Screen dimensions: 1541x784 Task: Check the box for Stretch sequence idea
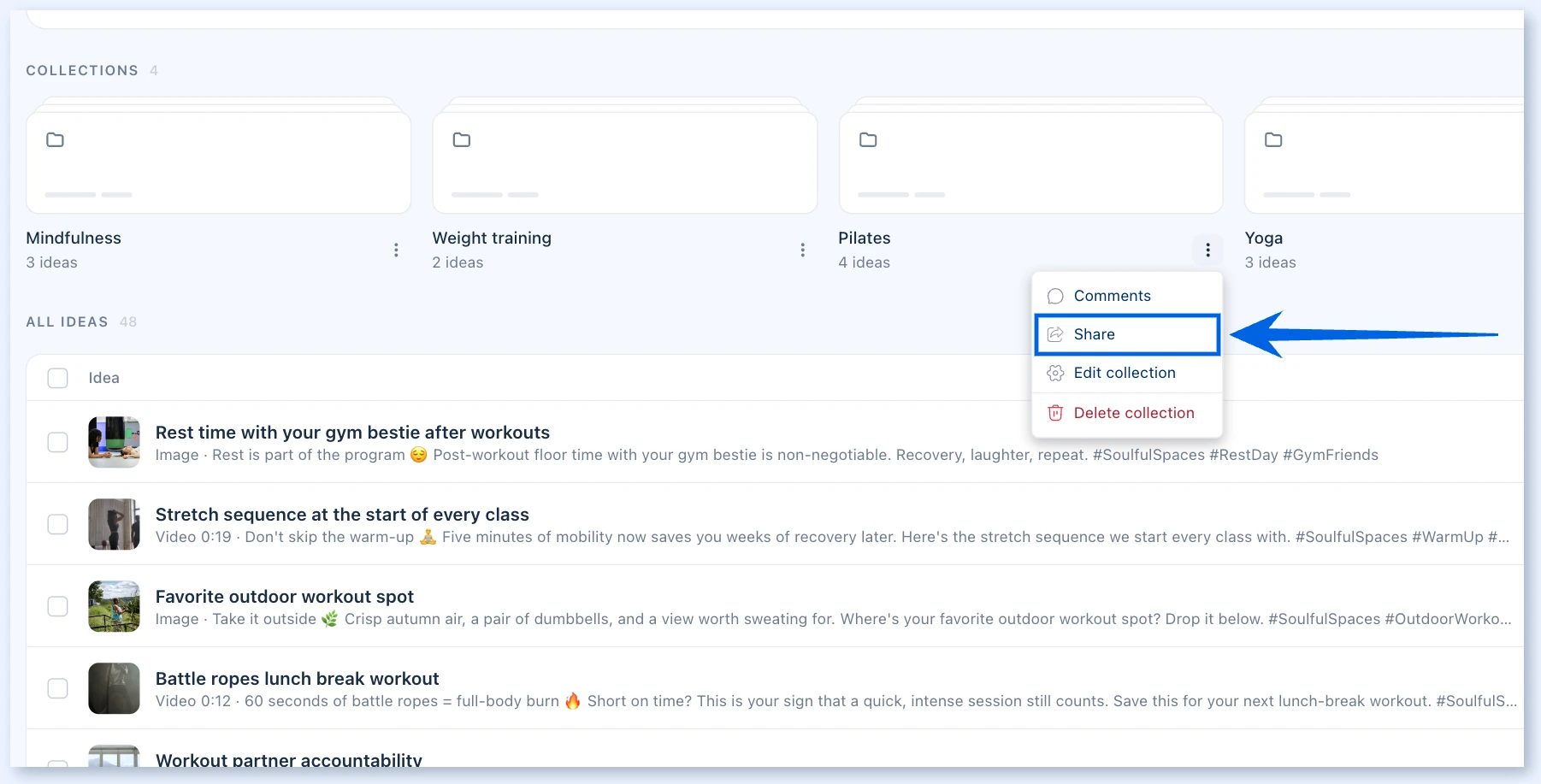click(57, 524)
